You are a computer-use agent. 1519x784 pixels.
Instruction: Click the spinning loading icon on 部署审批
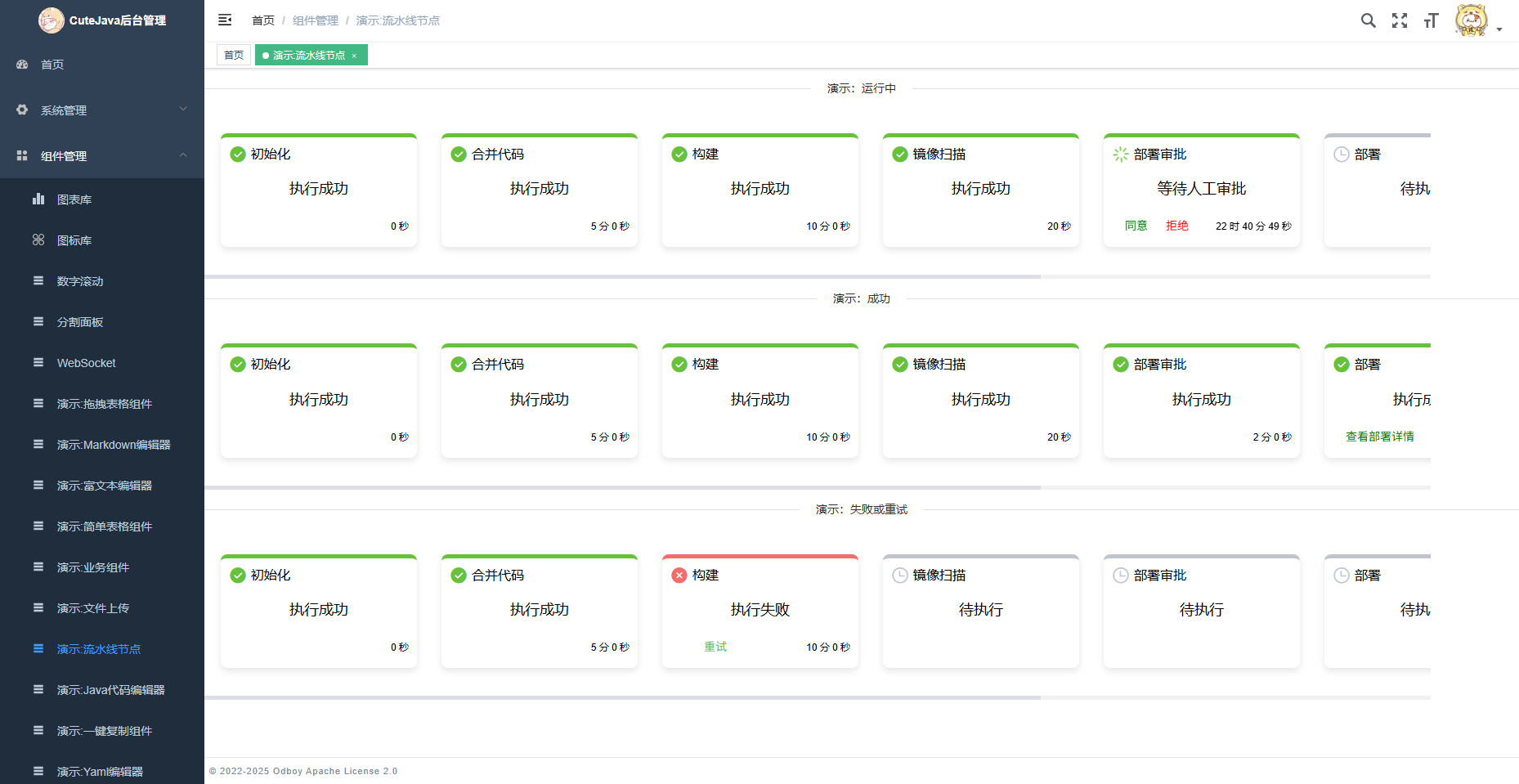point(1121,154)
